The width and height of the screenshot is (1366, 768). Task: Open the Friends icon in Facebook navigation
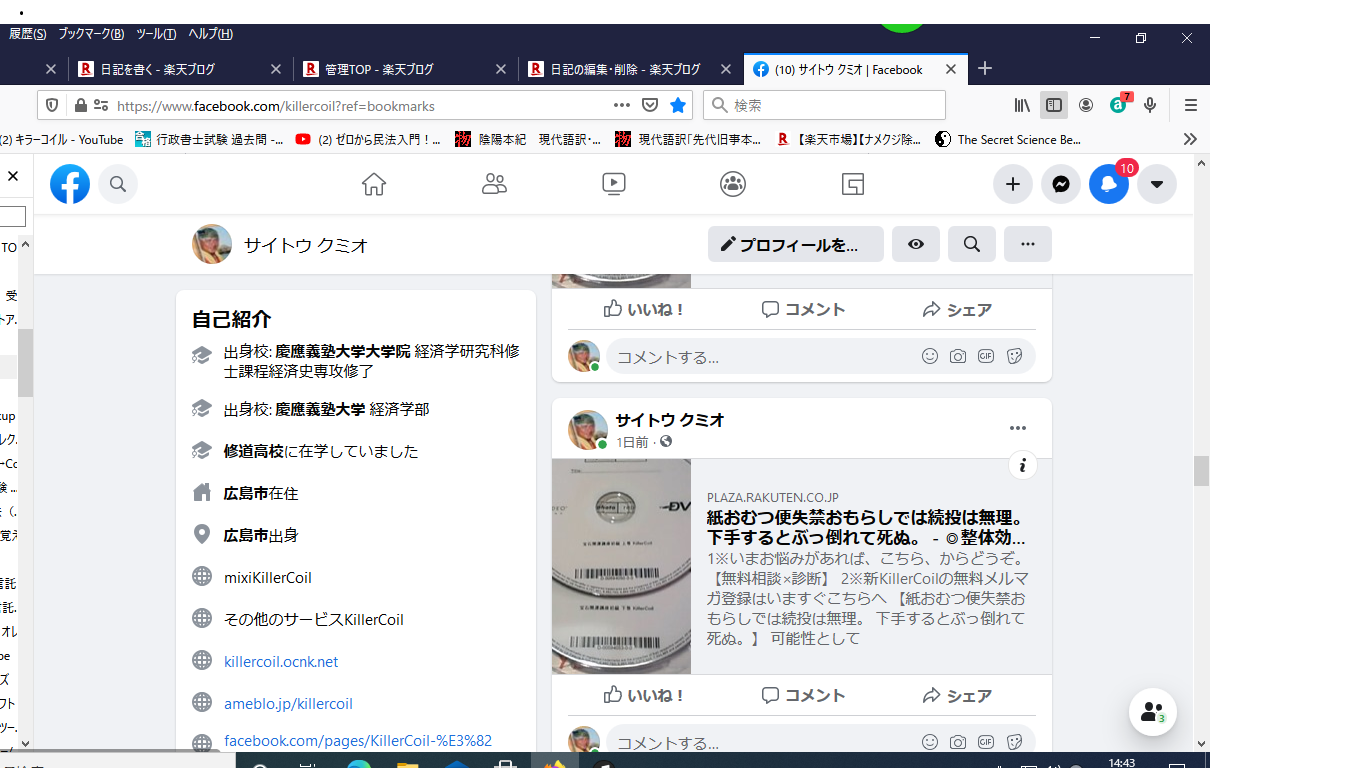(494, 184)
